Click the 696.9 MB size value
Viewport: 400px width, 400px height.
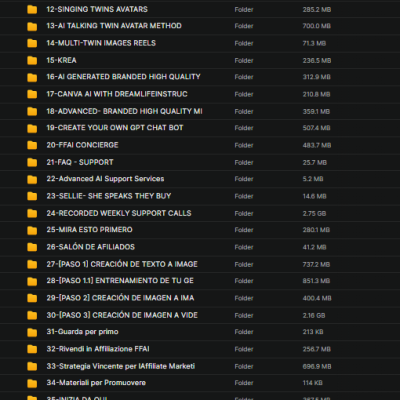tap(317, 367)
